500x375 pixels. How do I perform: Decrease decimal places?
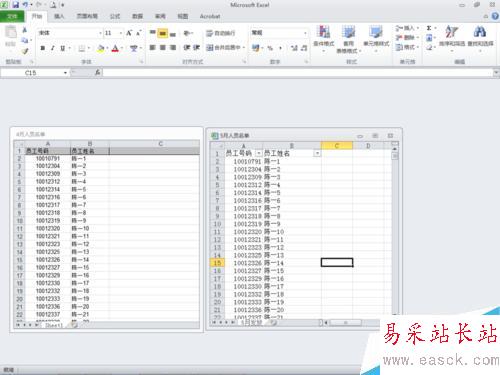(304, 48)
